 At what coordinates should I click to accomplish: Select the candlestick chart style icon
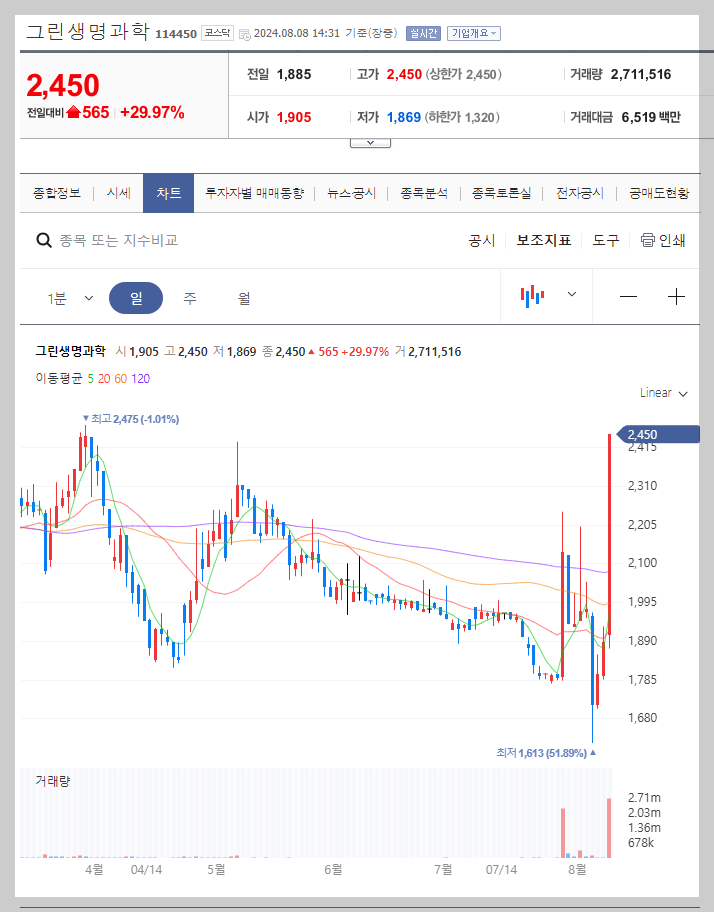point(533,297)
